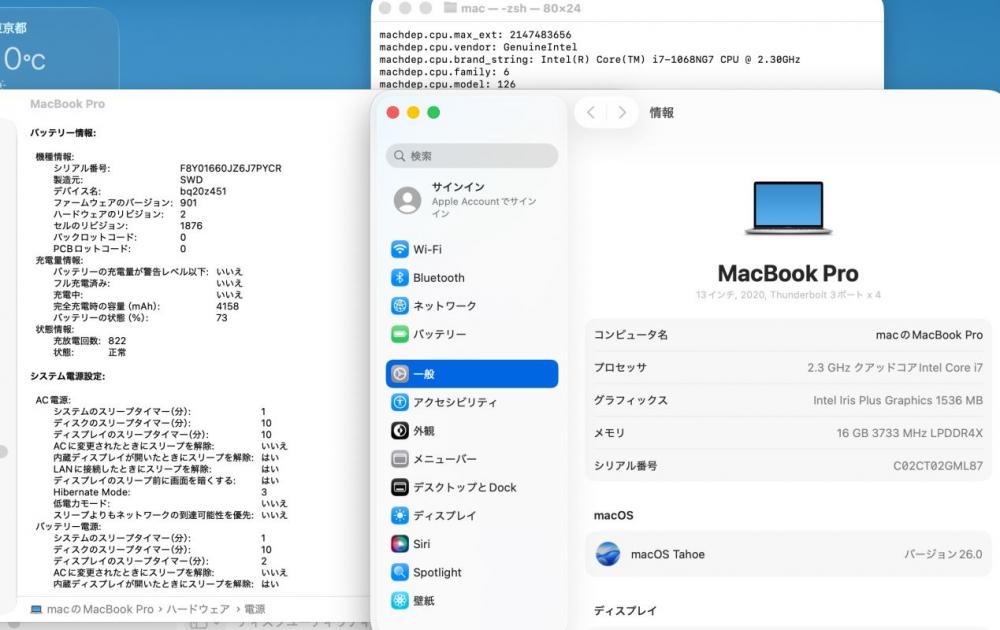
Task: Click 'バッテリー情報:' heading
Action: pyautogui.click(x=63, y=133)
